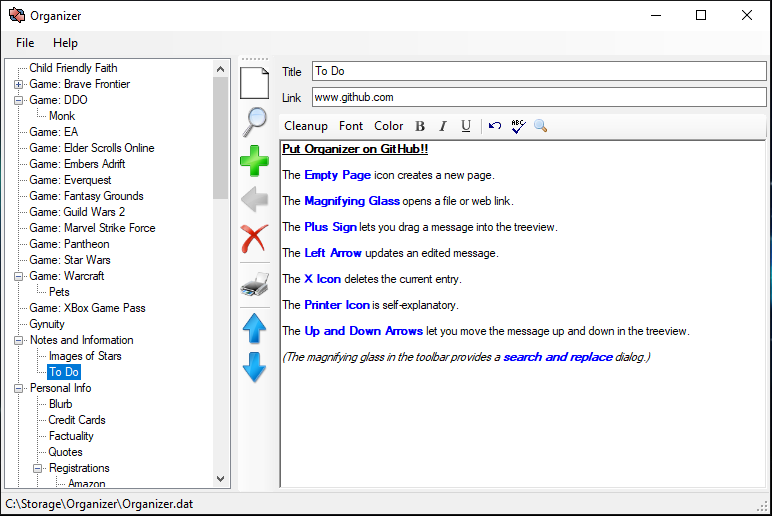Run the ABC spell check icon
Screen dimensions: 772x516
point(518,127)
